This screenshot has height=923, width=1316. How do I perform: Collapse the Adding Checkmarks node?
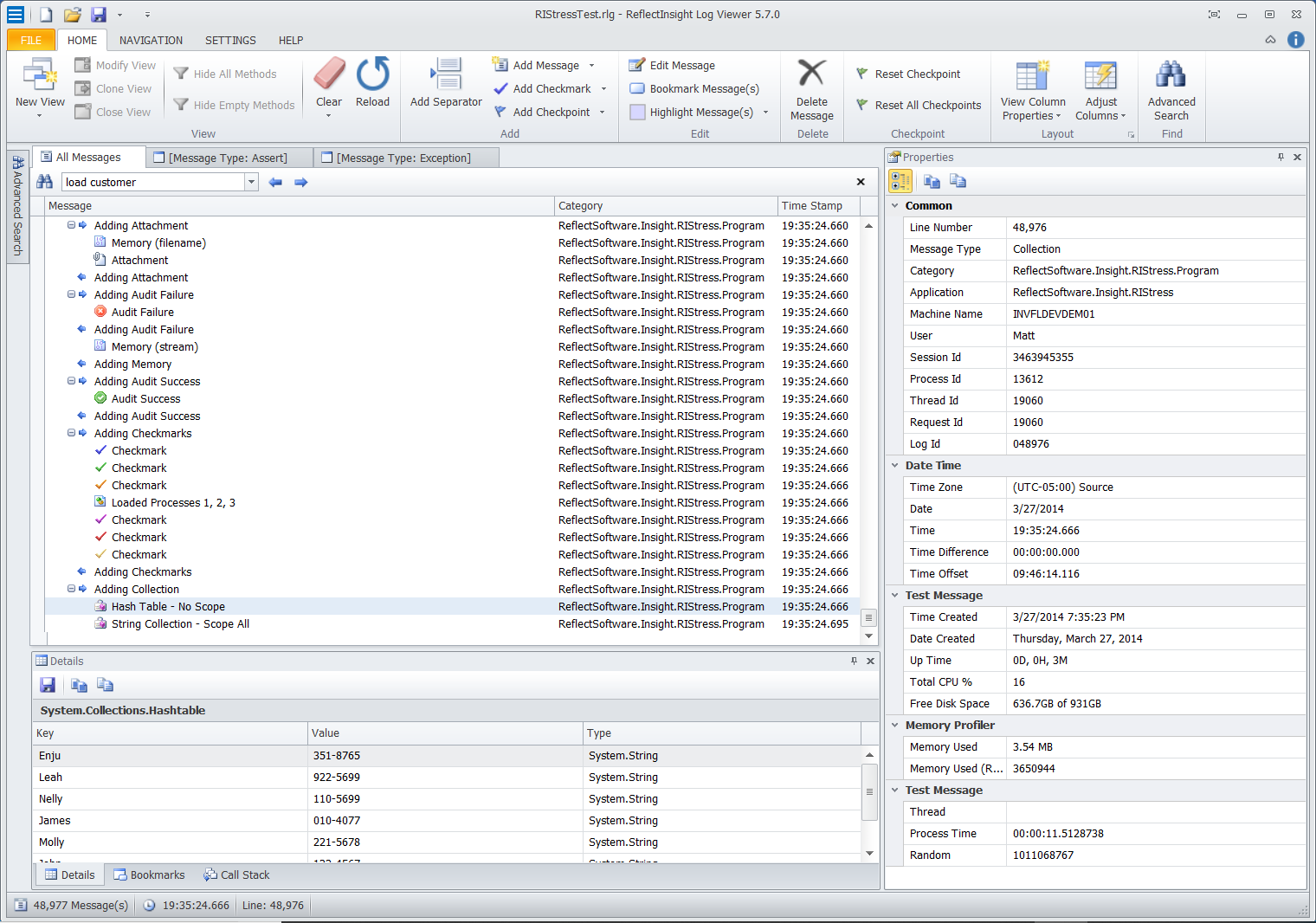click(71, 433)
